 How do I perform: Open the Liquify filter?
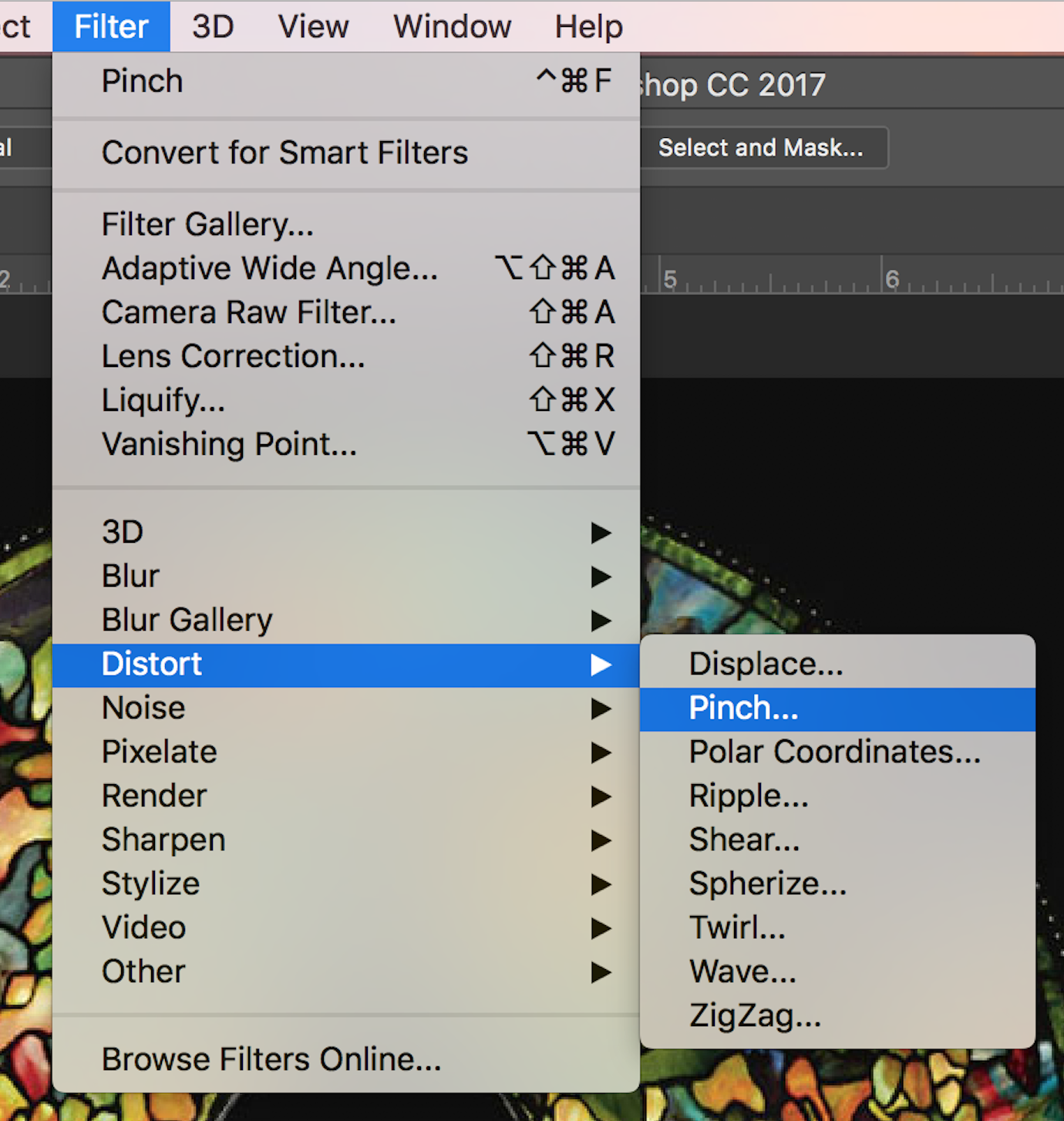tap(163, 401)
